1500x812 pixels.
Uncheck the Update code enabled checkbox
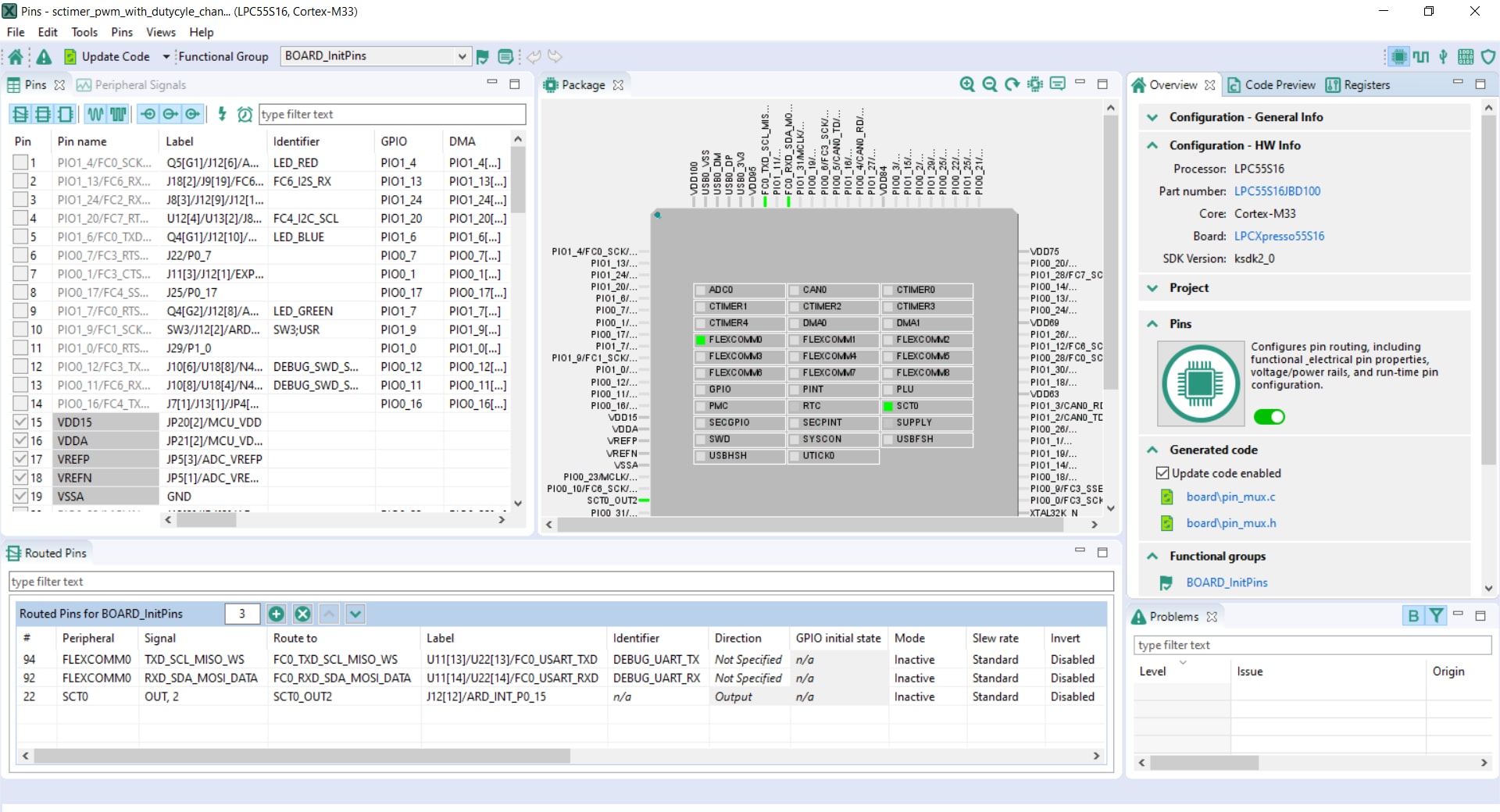(1162, 473)
